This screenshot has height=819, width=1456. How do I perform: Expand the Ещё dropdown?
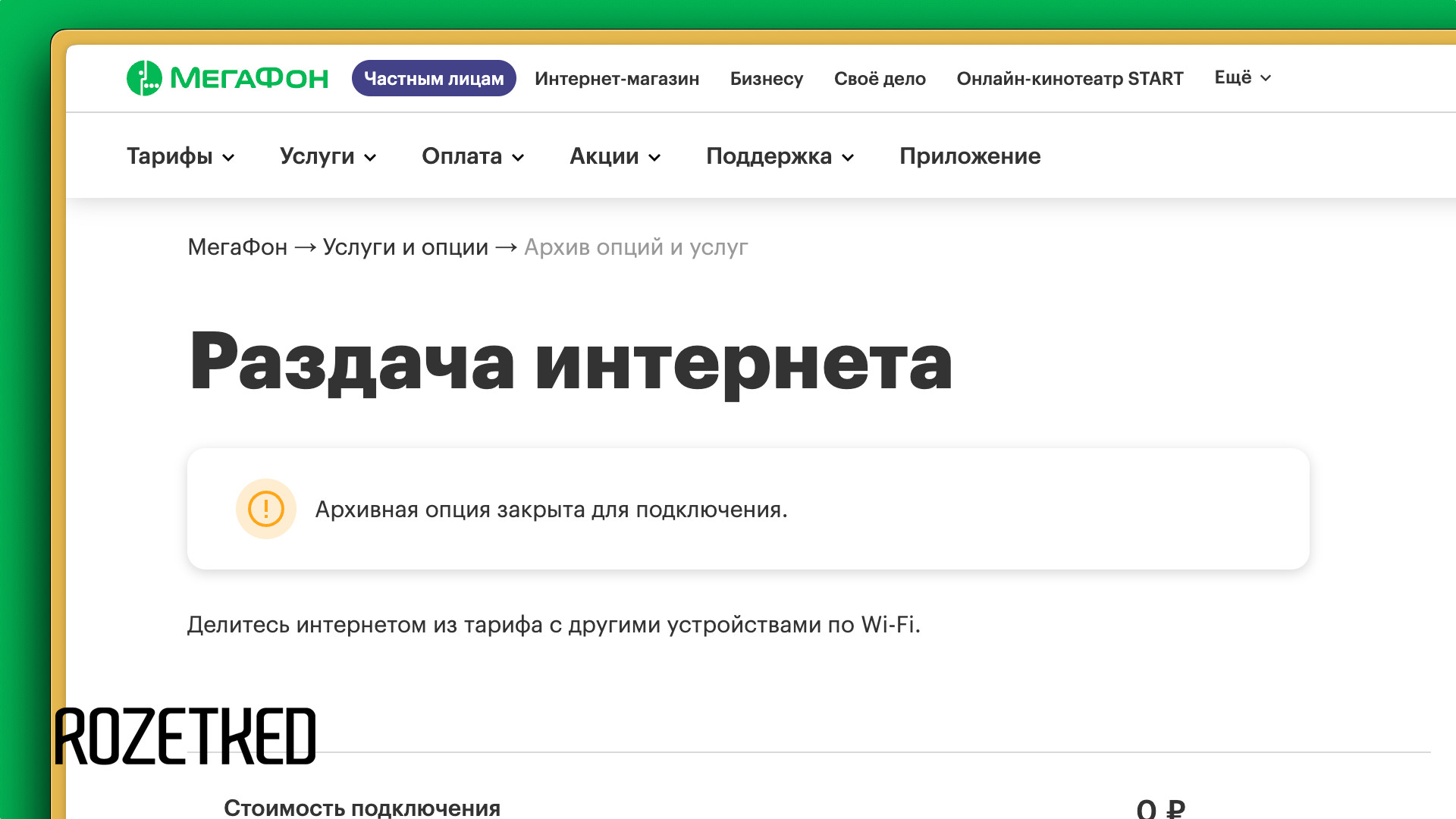coord(1243,78)
